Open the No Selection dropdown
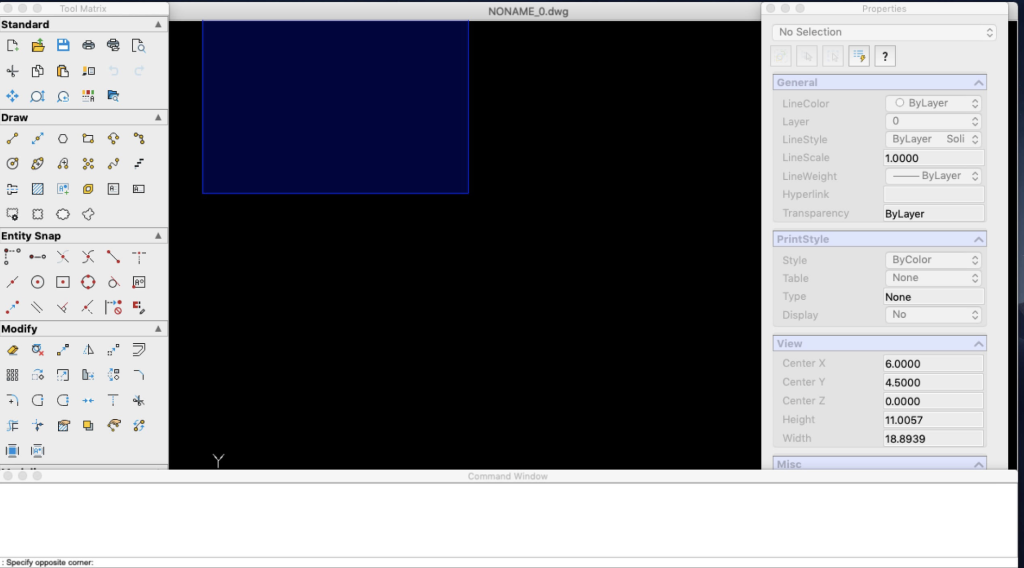 (884, 32)
